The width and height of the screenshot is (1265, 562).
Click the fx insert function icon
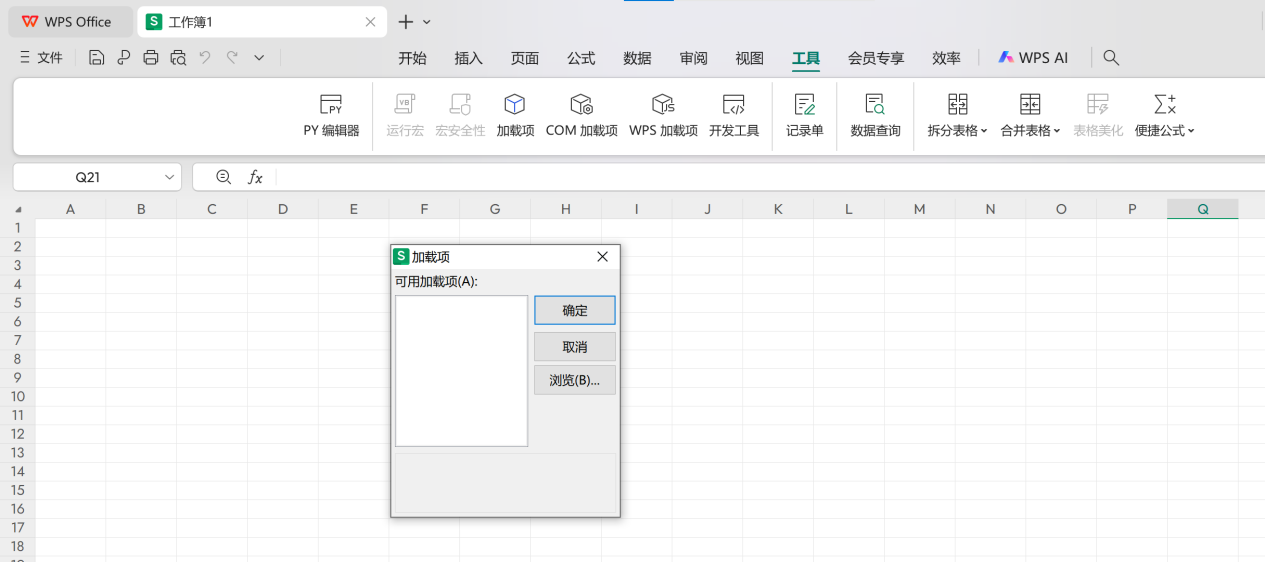255,177
